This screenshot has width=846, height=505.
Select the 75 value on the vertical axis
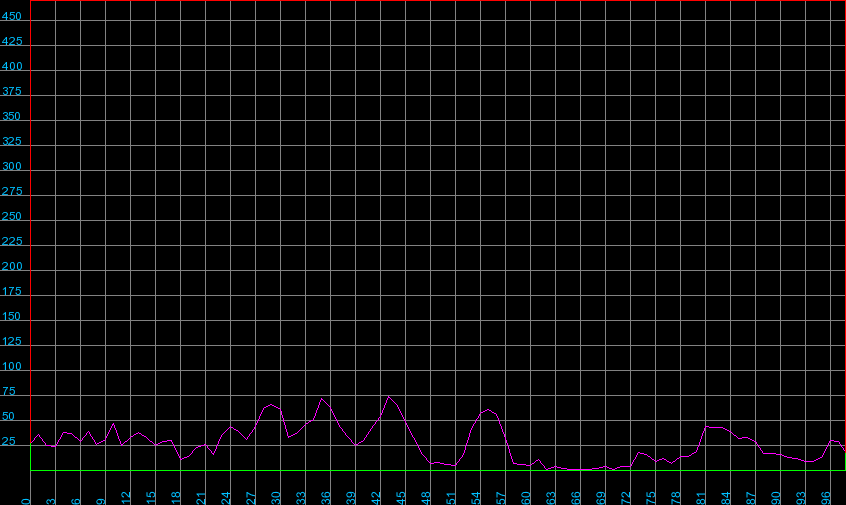(x=9, y=391)
